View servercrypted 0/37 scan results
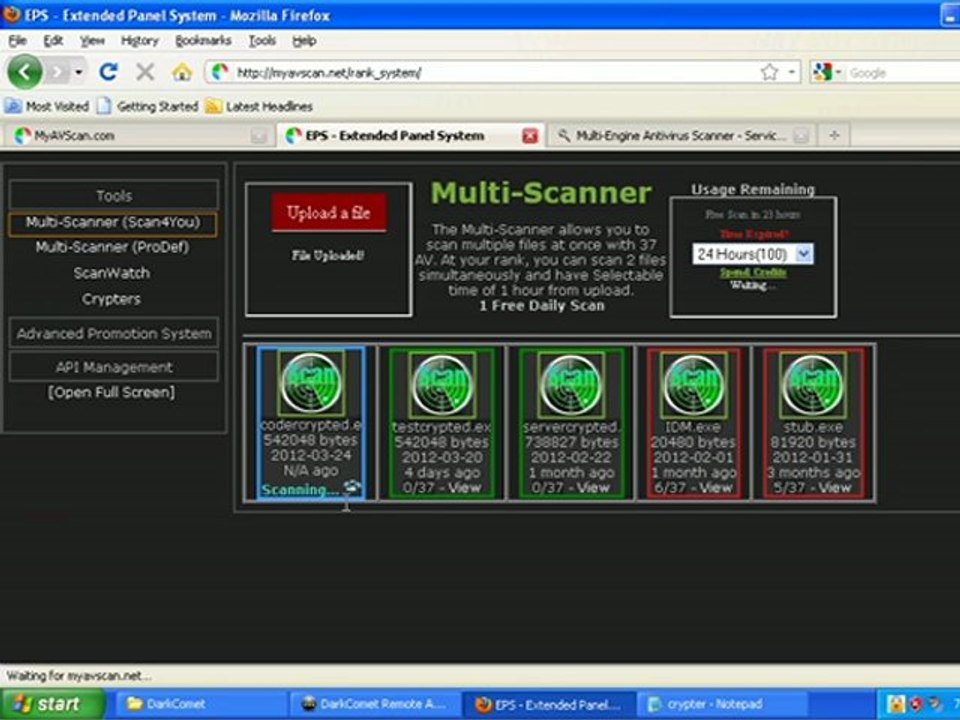 tap(593, 488)
